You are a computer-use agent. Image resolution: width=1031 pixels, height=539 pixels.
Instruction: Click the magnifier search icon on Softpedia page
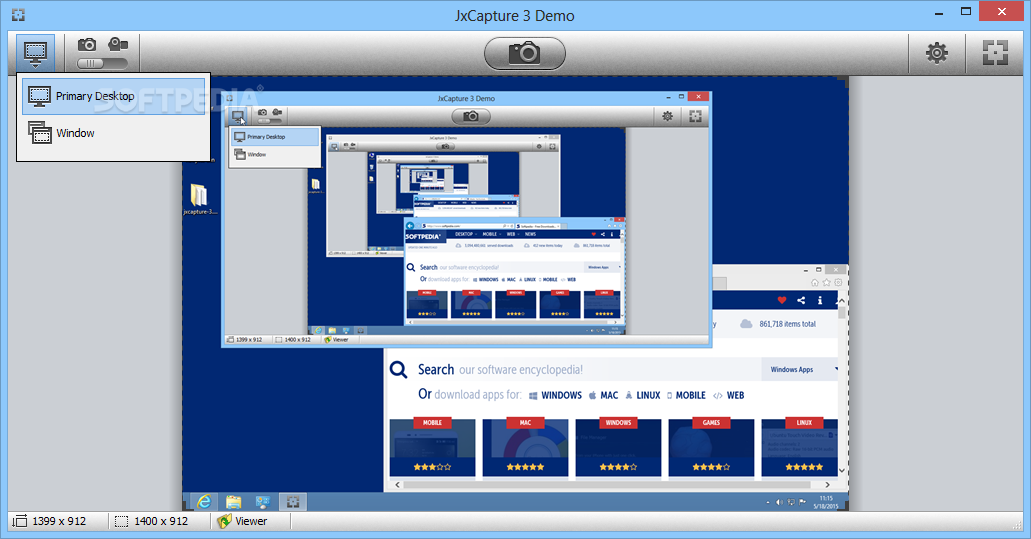tap(398, 369)
